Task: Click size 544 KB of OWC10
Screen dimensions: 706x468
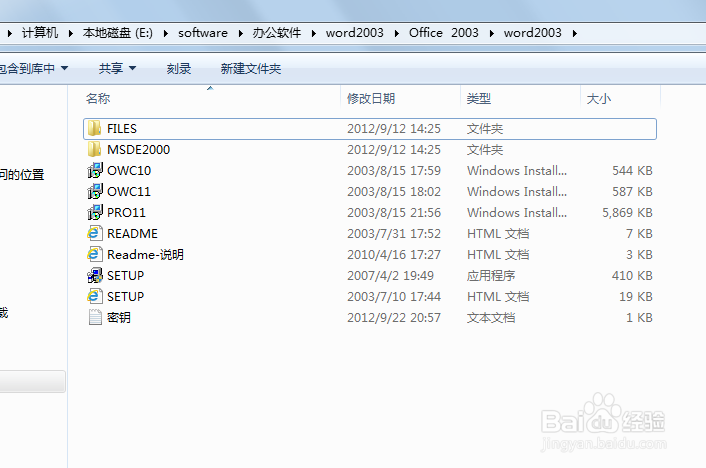Action: [x=632, y=171]
